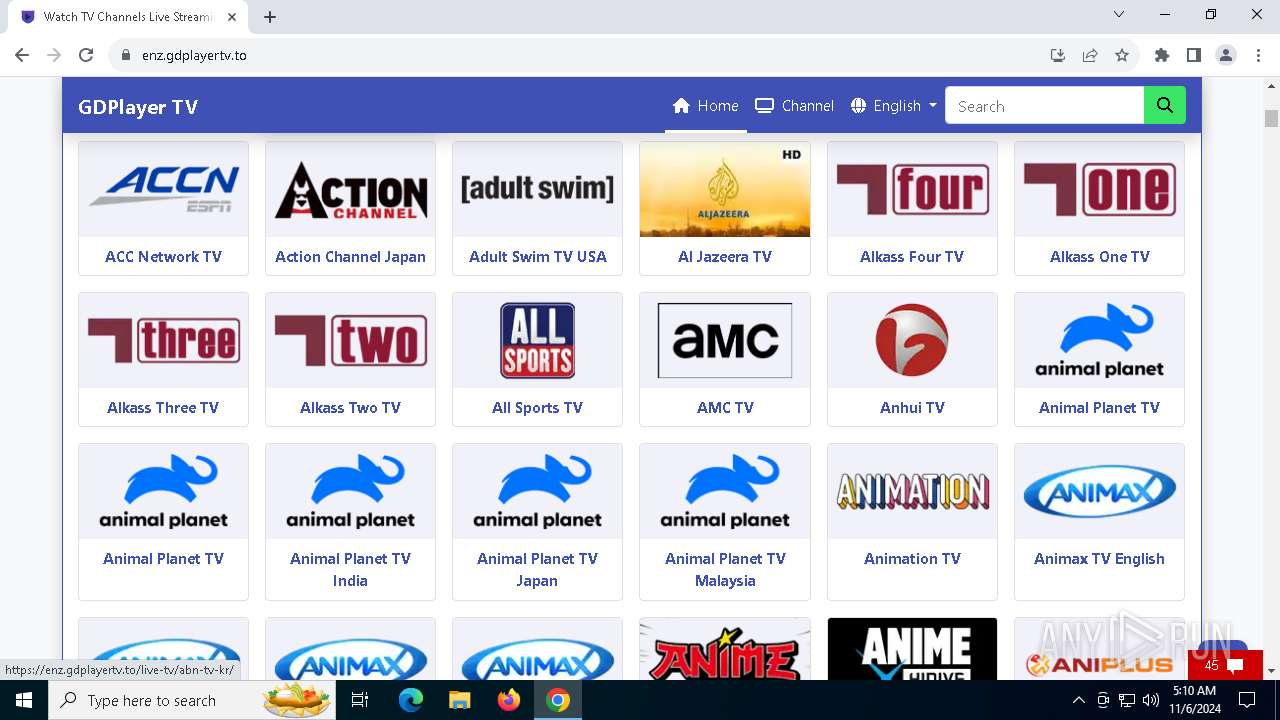1280x720 pixels.
Task: Click the AMC logo image
Action: click(x=725, y=340)
